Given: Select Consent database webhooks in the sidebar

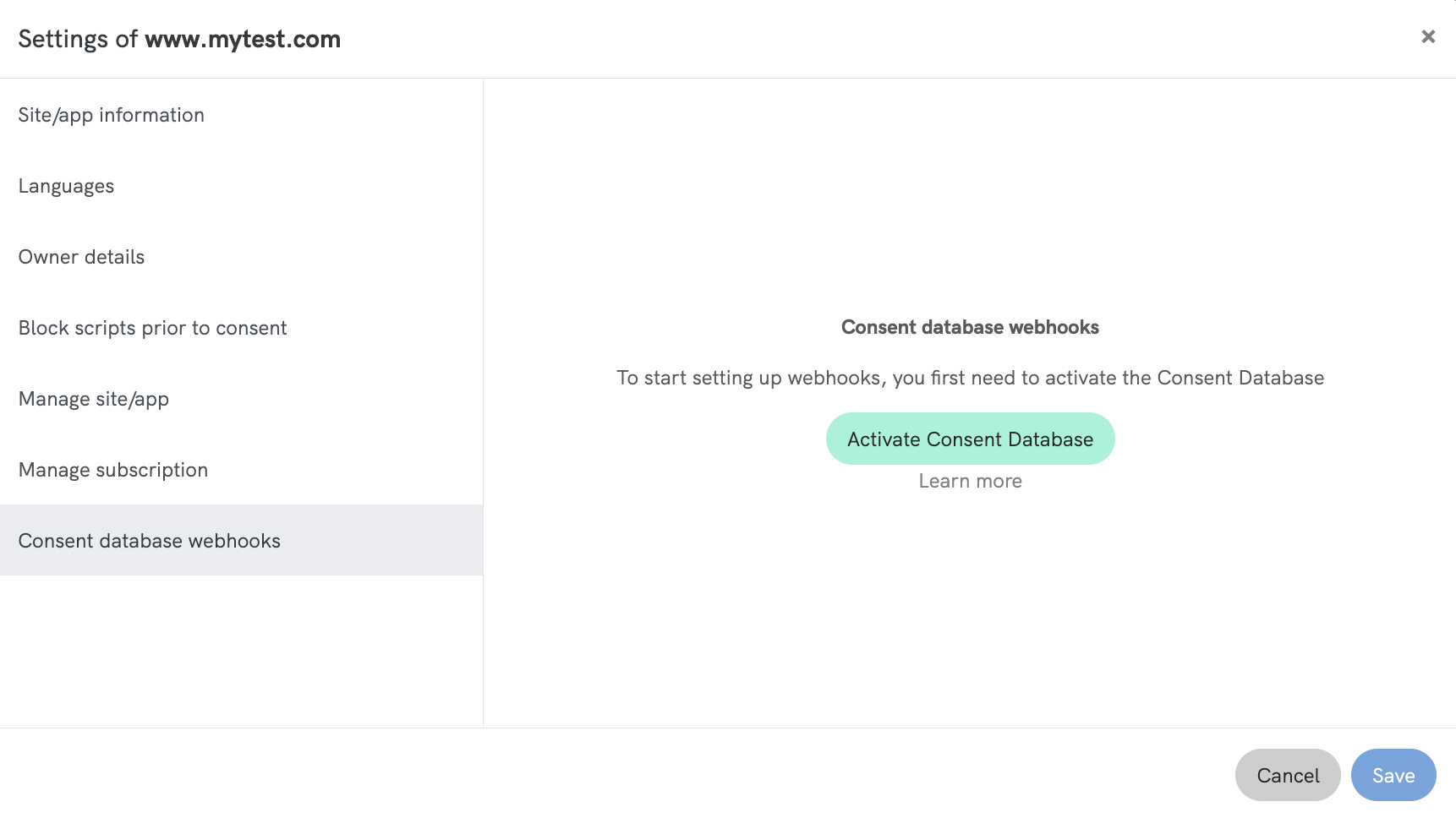Looking at the screenshot, I should (150, 541).
